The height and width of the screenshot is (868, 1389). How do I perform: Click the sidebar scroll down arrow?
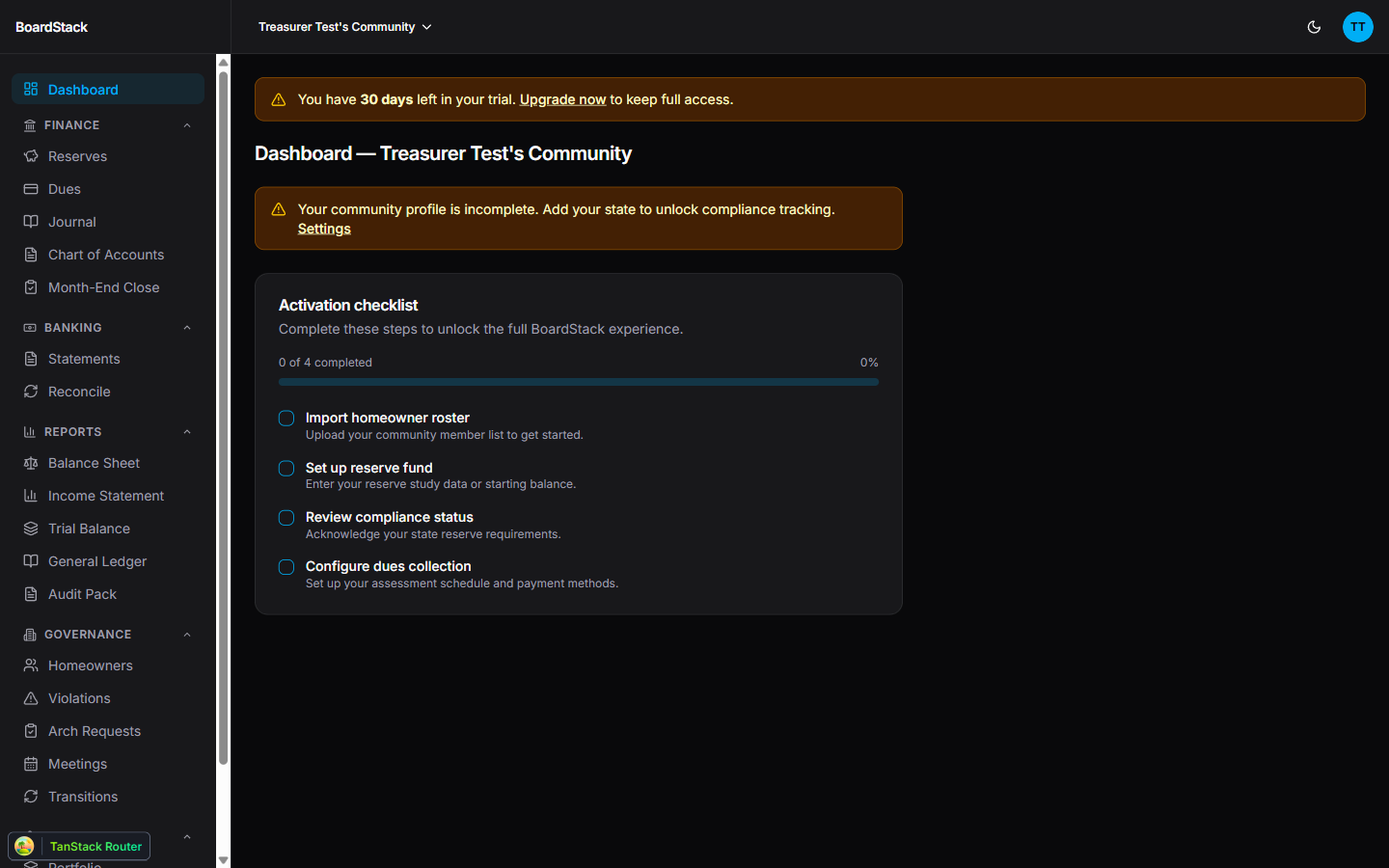[x=223, y=859]
